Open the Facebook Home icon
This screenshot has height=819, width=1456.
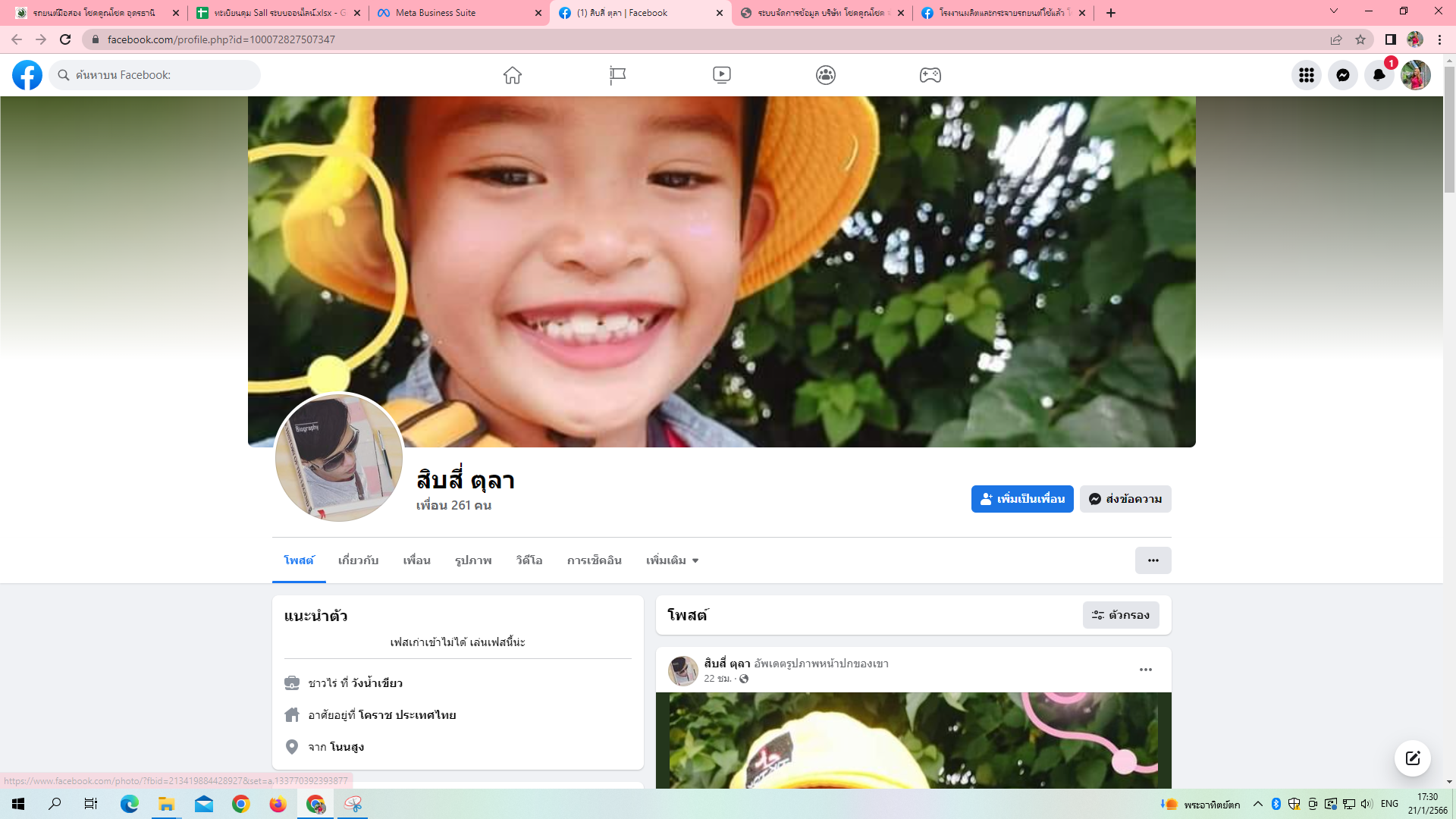(x=513, y=75)
